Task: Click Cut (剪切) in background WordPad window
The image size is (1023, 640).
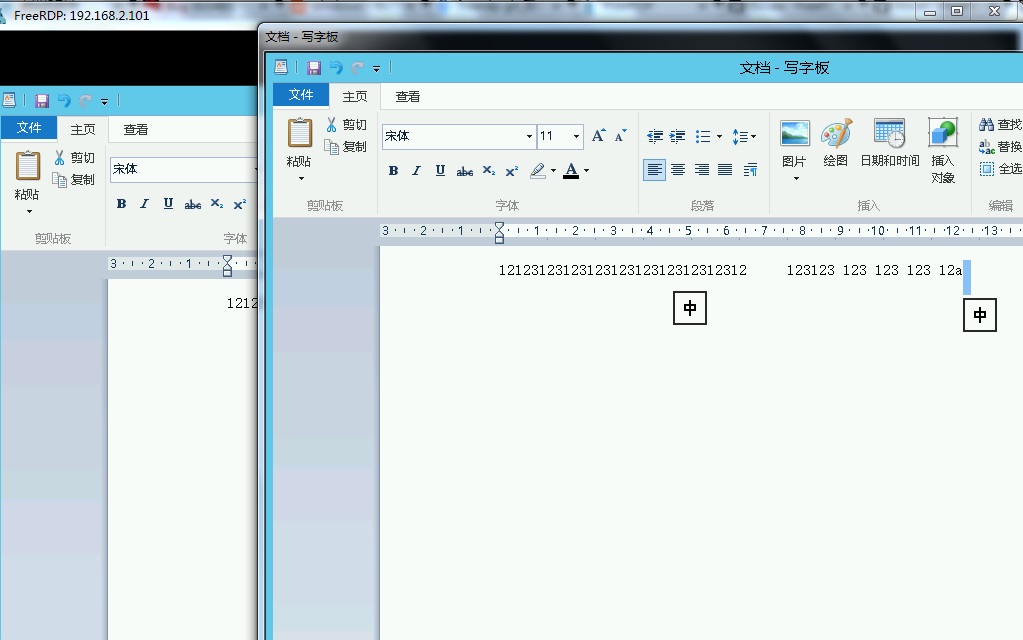Action: (x=74, y=158)
